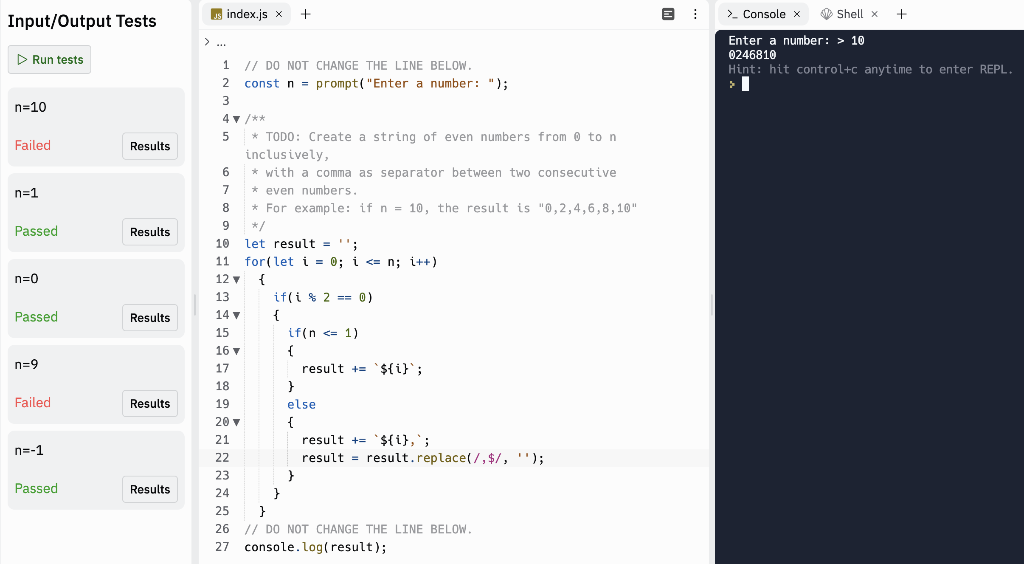The image size is (1024, 564).
Task: Click the Input/Output Tests heading
Action: click(x=82, y=21)
